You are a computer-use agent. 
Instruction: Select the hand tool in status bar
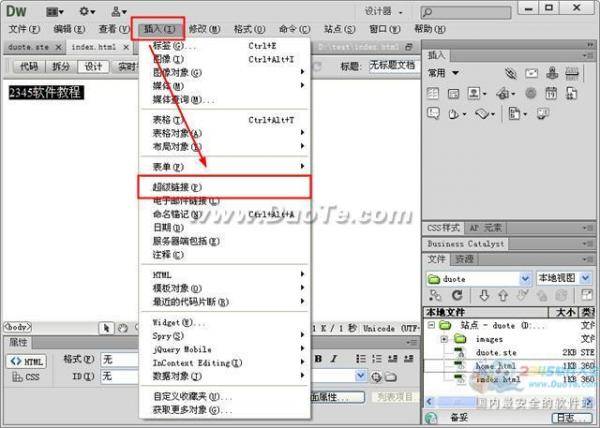(x=122, y=327)
